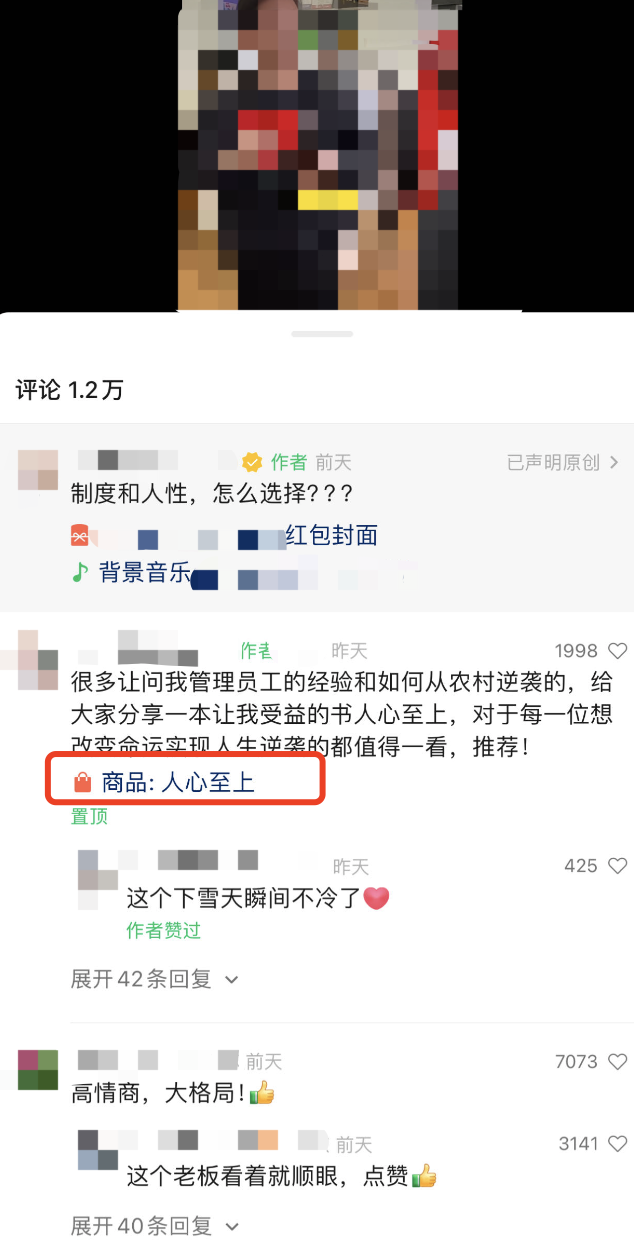This screenshot has width=634, height=1240.
Task: Open the 已声明原创 chevron
Action: coord(614,462)
